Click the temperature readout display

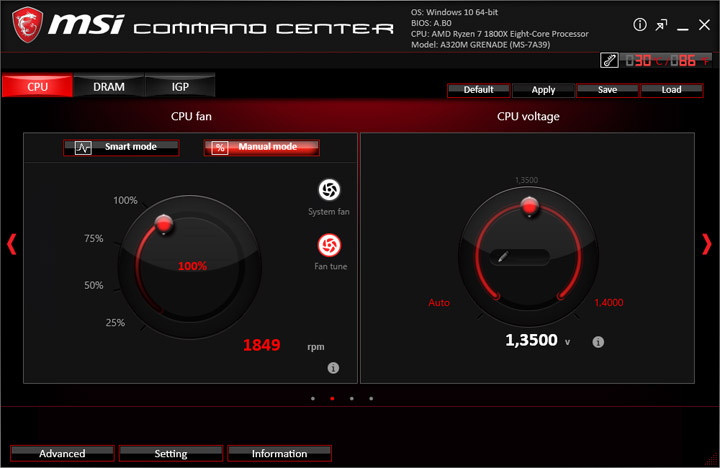click(667, 61)
